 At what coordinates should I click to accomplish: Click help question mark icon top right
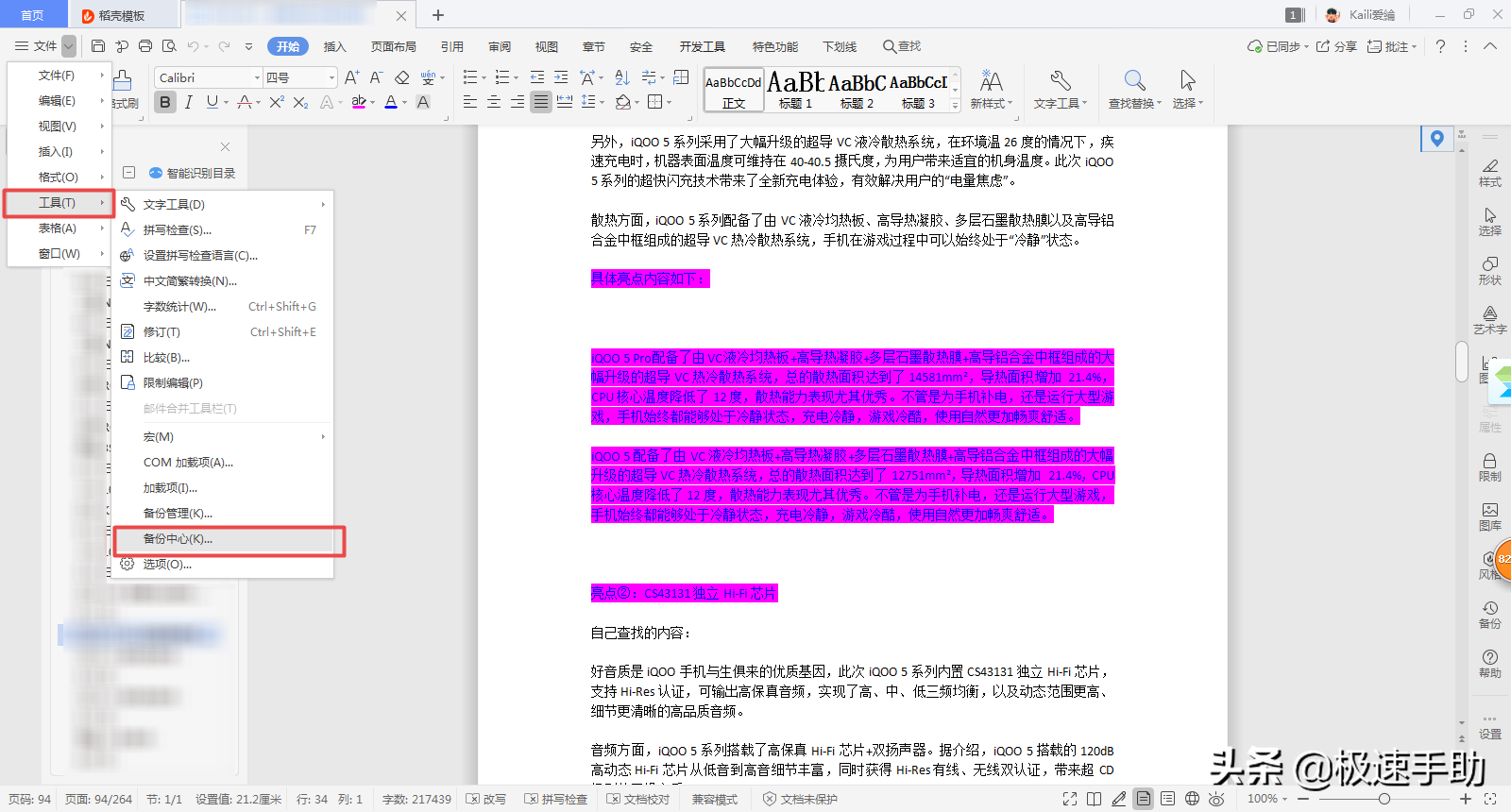coord(1440,45)
